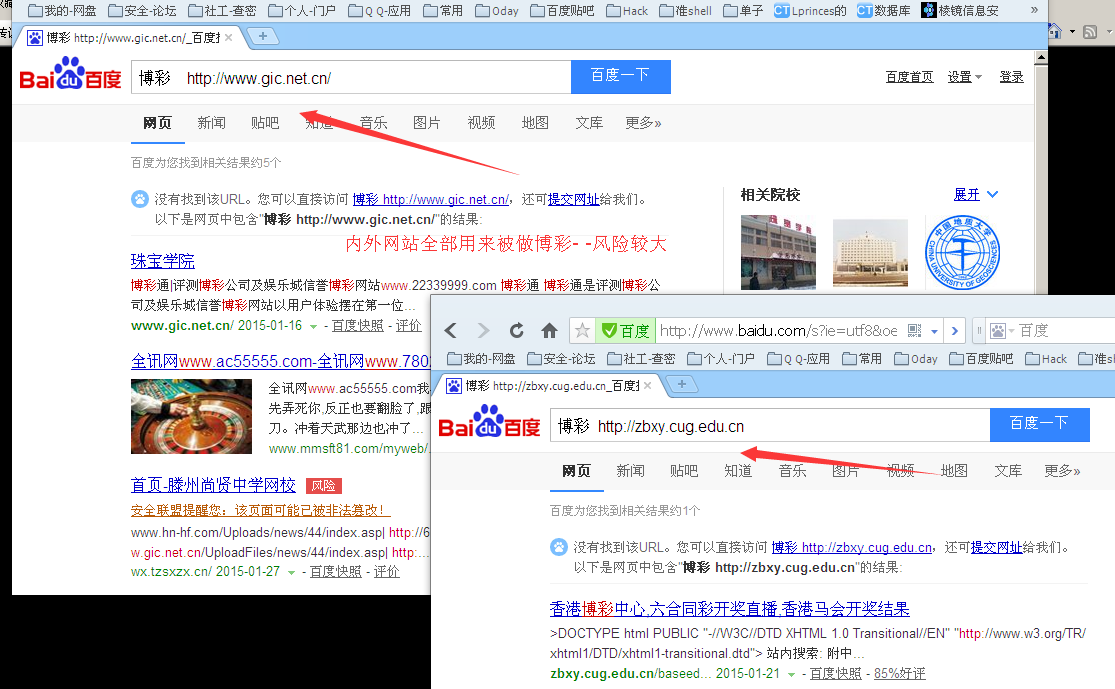Switch to the 贴吧 tab in the back browser
This screenshot has width=1115, height=689.
(x=265, y=123)
